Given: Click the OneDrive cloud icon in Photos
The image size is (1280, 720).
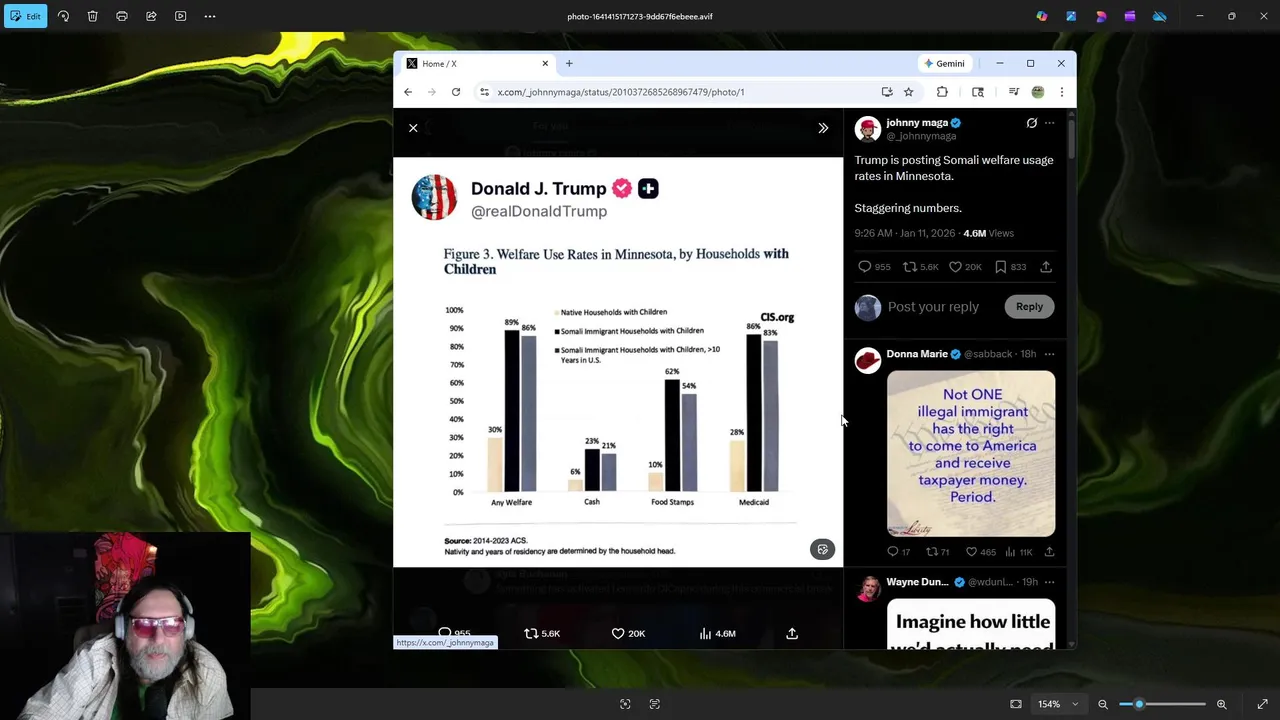Looking at the screenshot, I should pos(1159,16).
